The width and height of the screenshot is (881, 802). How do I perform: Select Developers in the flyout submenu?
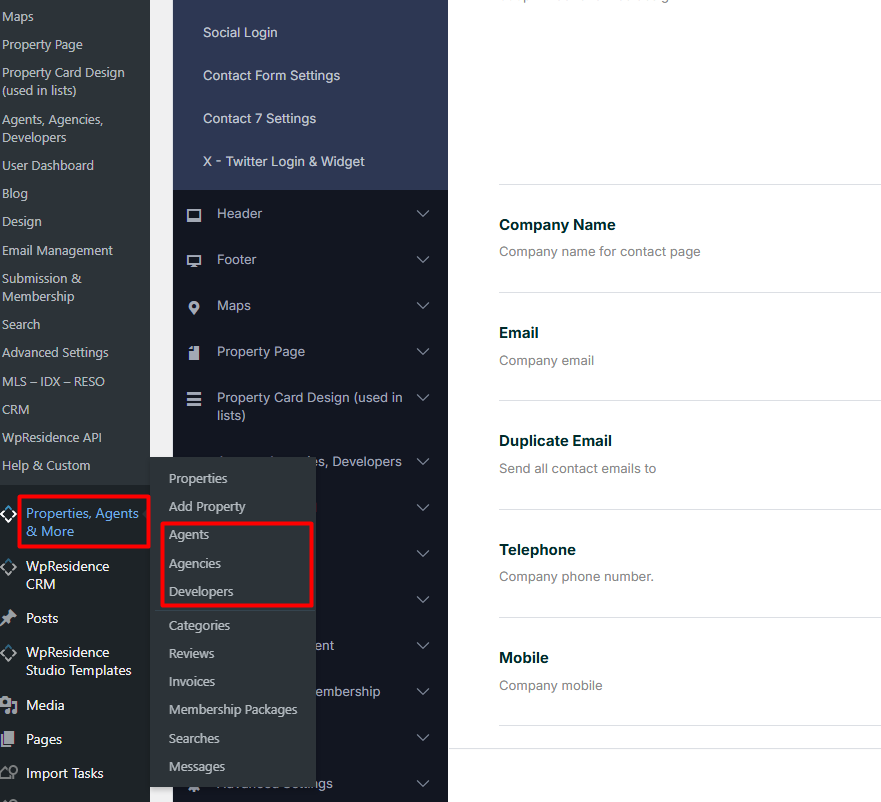click(201, 592)
